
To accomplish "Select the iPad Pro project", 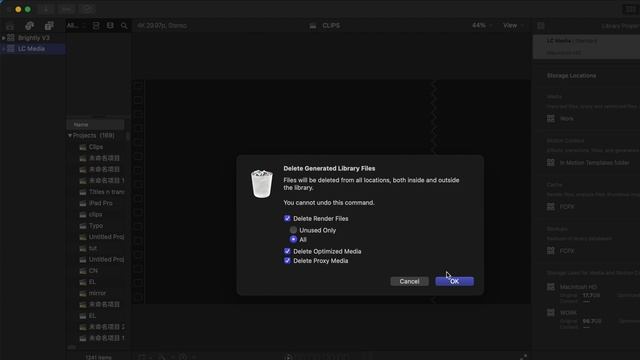I will pos(100,203).
